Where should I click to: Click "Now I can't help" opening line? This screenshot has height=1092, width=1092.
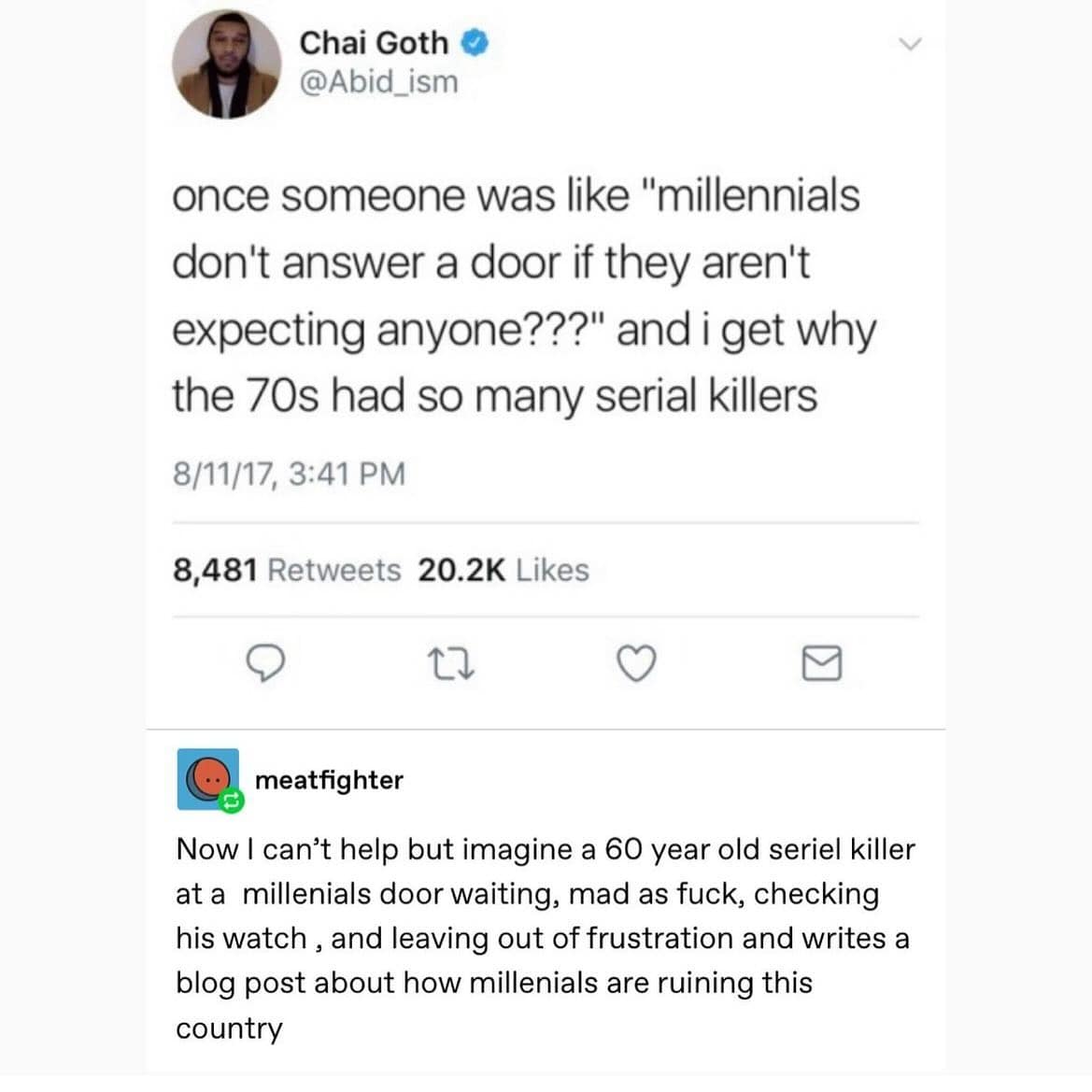(281, 849)
